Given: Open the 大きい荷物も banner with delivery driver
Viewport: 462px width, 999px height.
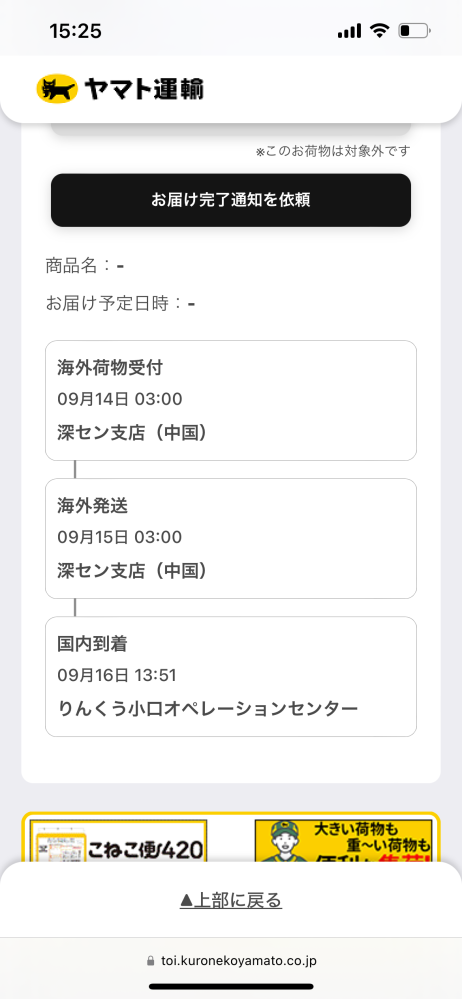Looking at the screenshot, I should click(343, 841).
